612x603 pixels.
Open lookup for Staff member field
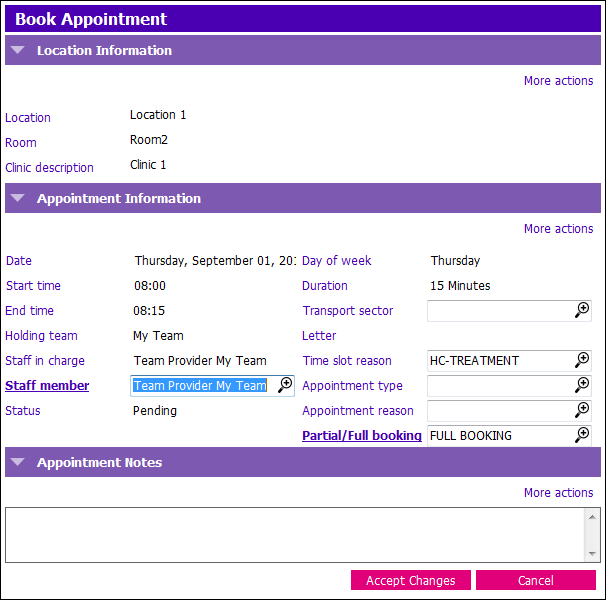tap(285, 386)
